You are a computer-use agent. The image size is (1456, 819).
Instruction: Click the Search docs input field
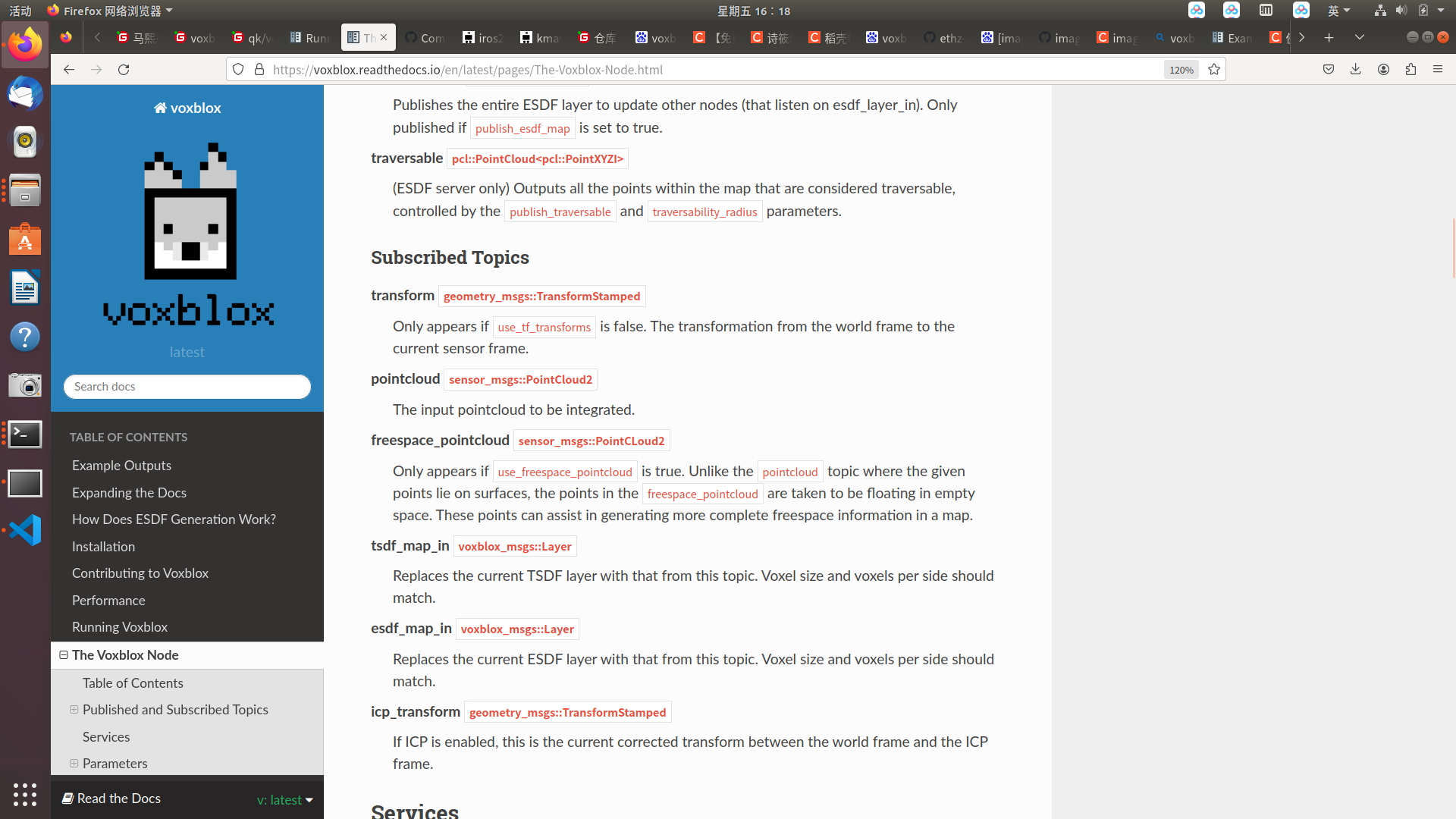[187, 387]
